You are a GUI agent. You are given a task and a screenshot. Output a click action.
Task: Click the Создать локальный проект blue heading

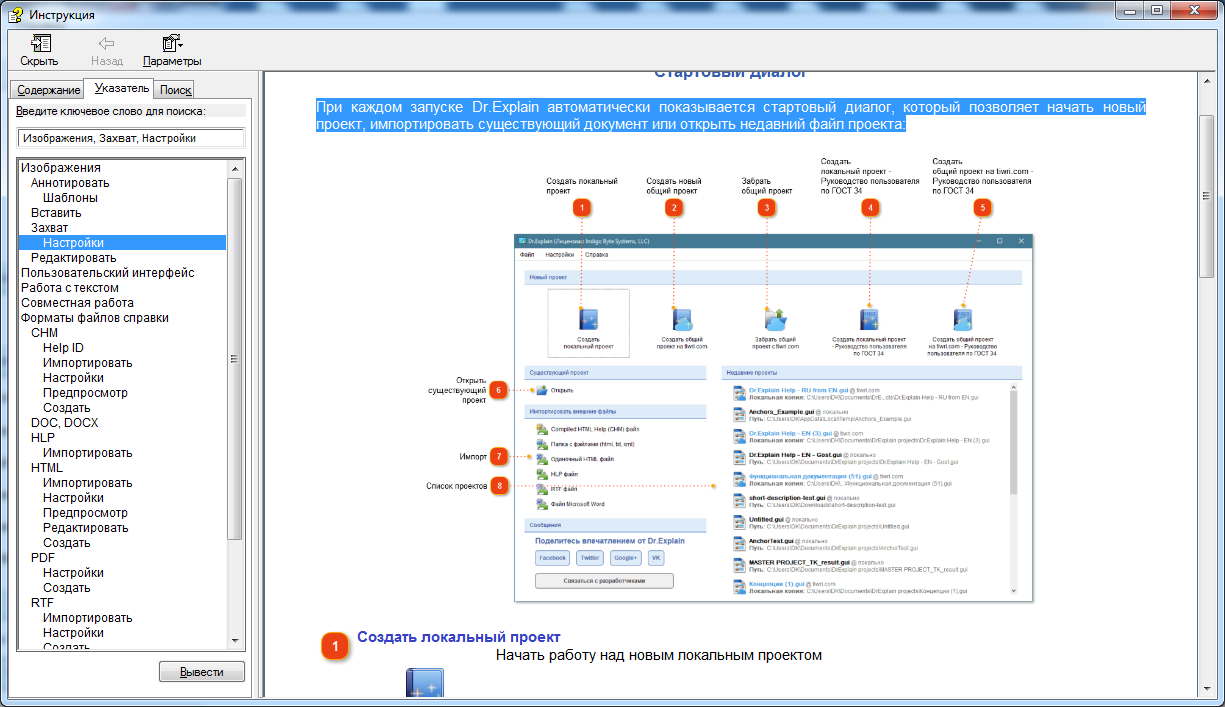[x=459, y=637]
